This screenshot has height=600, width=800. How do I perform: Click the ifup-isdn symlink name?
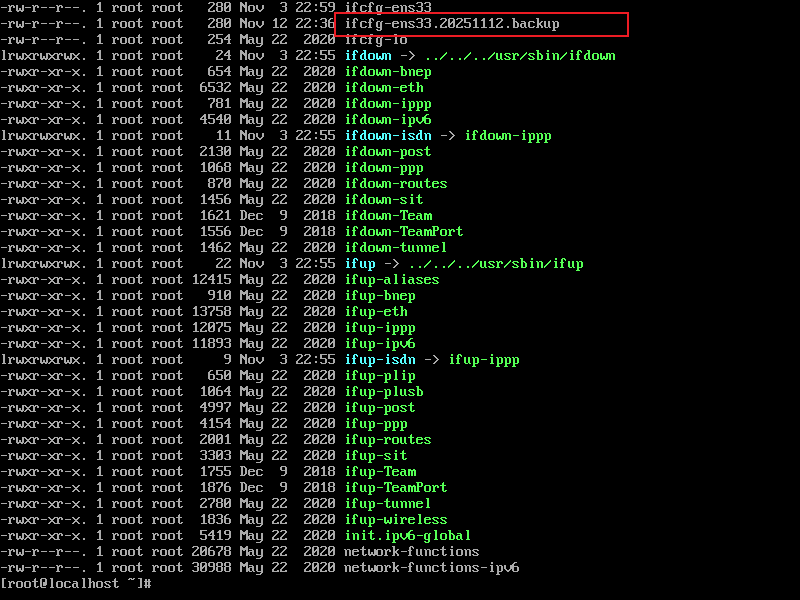pos(380,360)
